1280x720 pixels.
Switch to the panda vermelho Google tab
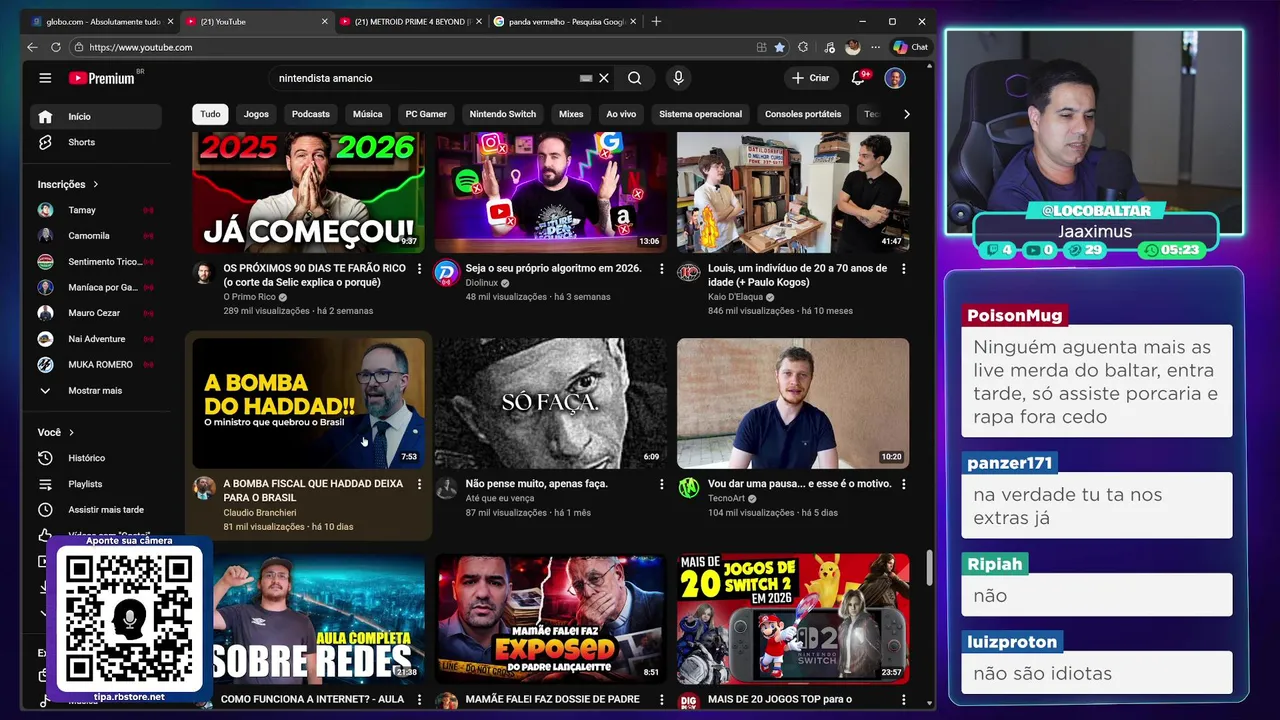(563, 21)
